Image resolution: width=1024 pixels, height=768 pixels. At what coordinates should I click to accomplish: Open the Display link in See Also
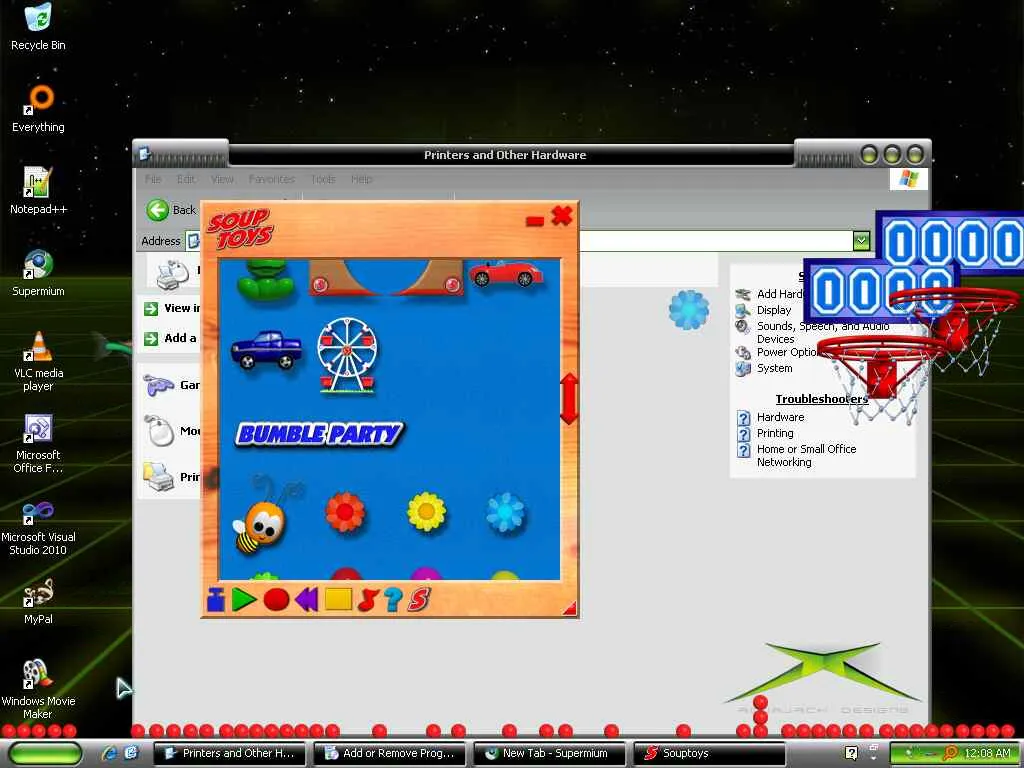click(x=773, y=310)
